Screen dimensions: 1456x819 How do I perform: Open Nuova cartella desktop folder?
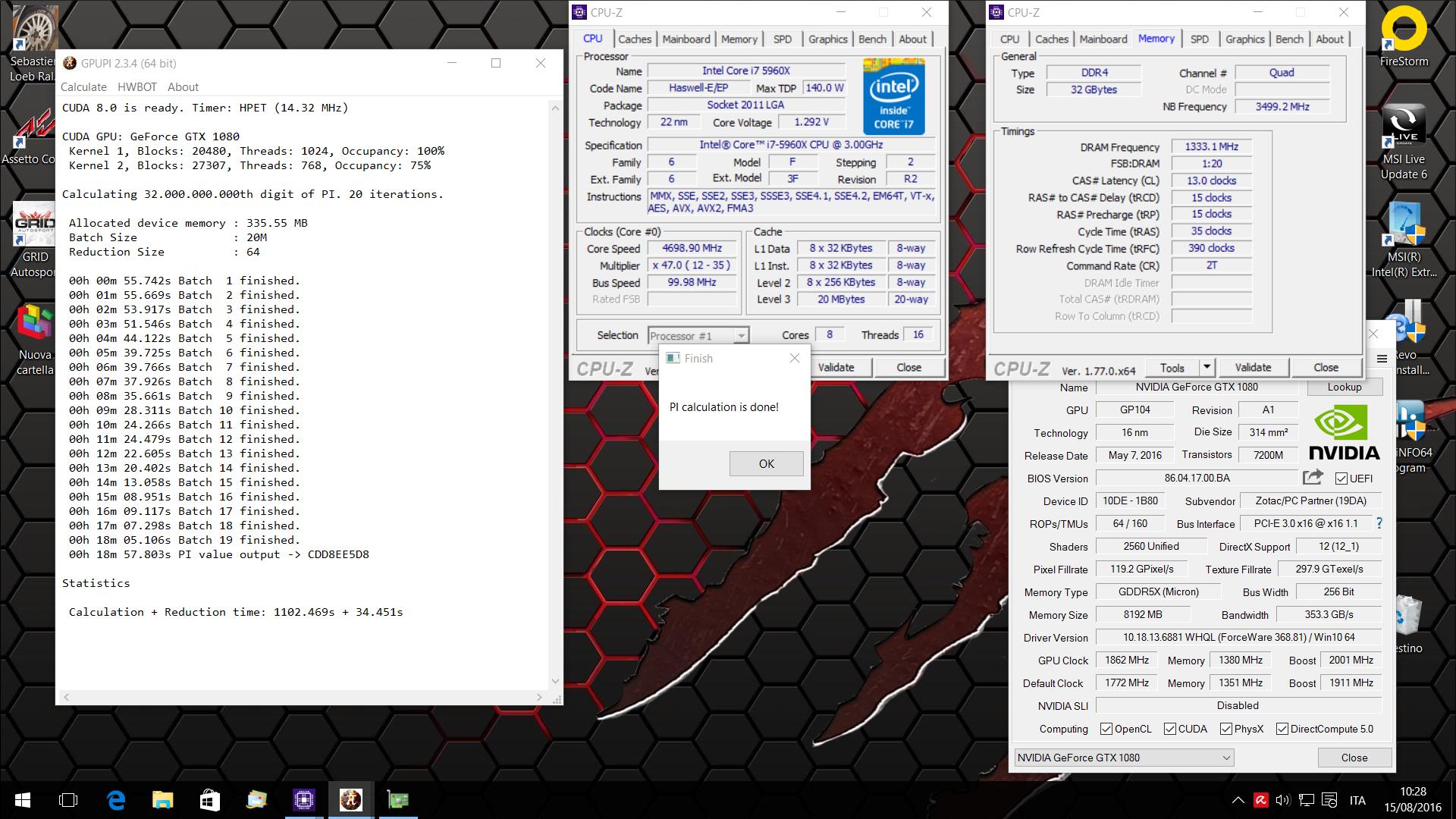[x=35, y=339]
